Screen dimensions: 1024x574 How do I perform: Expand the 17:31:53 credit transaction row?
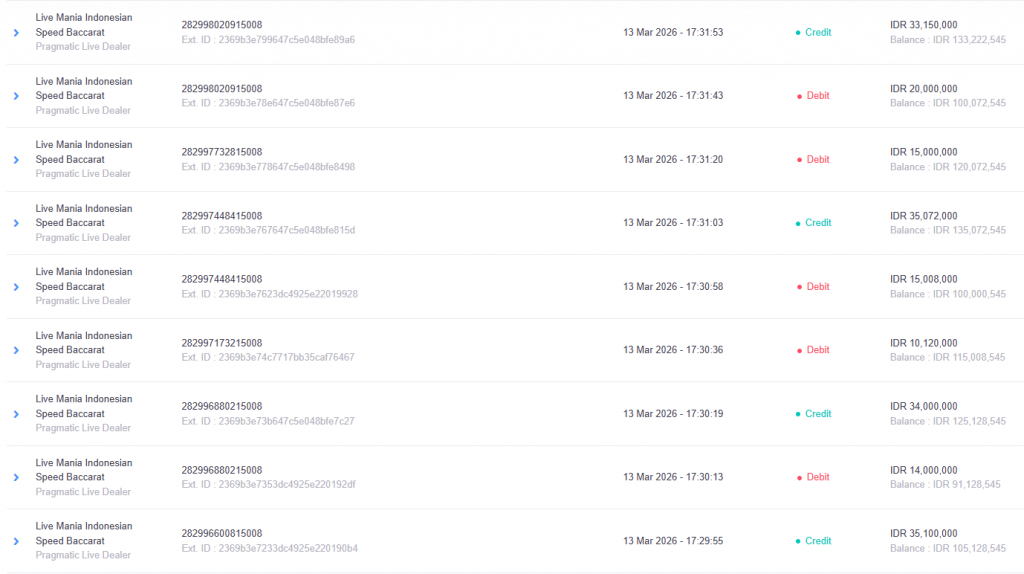tap(16, 33)
